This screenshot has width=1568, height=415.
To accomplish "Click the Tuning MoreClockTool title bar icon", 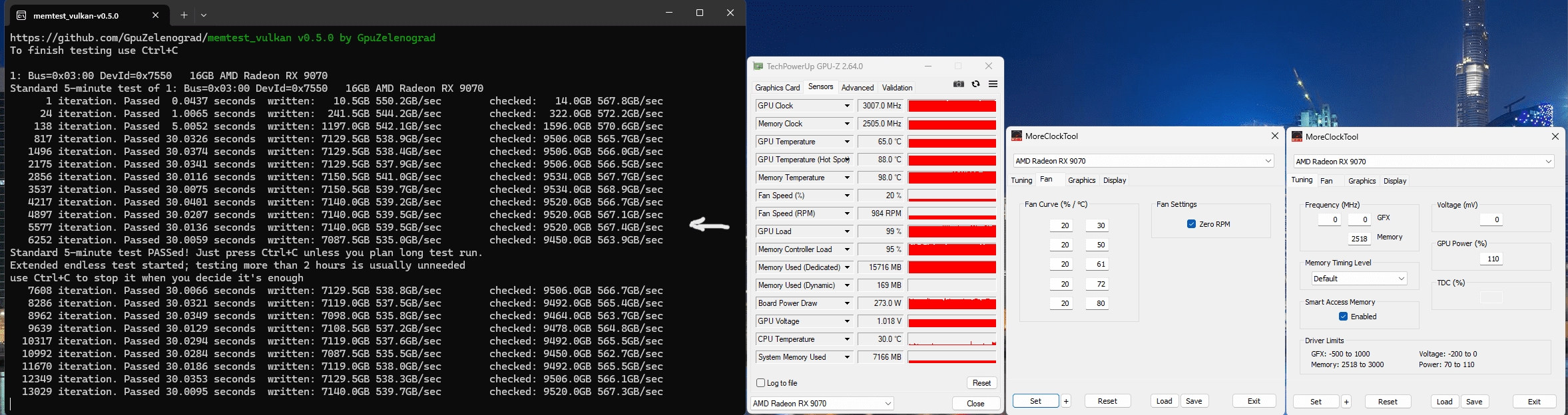I will [1297, 136].
